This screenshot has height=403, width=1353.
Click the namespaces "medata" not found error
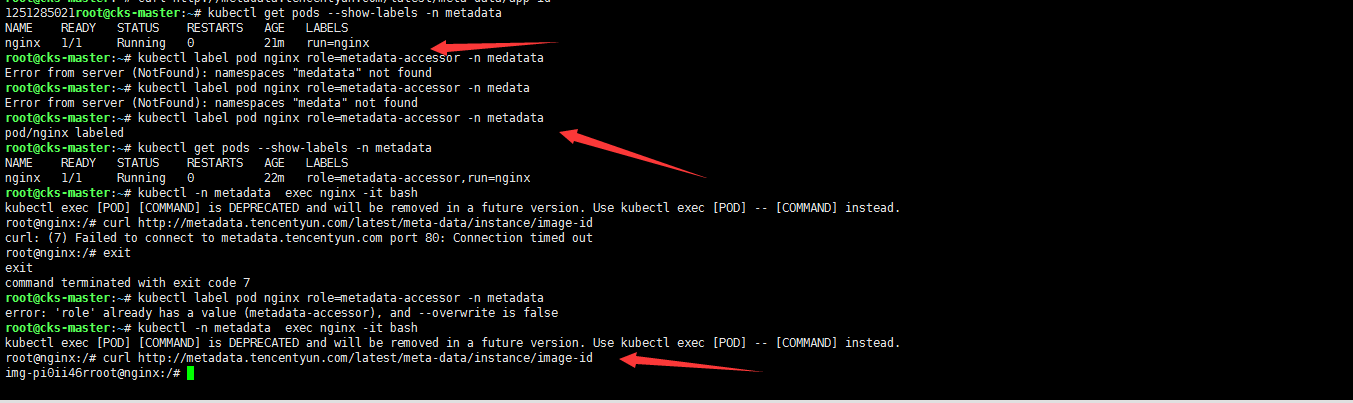pyautogui.click(x=211, y=103)
